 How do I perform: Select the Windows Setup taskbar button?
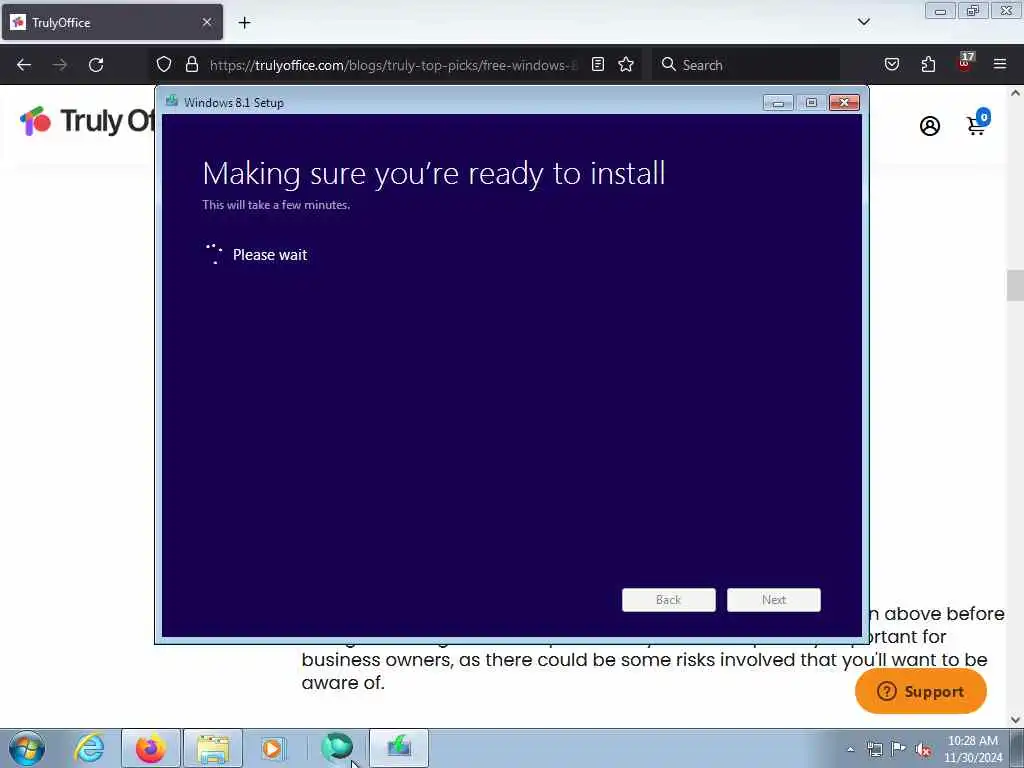coord(399,748)
